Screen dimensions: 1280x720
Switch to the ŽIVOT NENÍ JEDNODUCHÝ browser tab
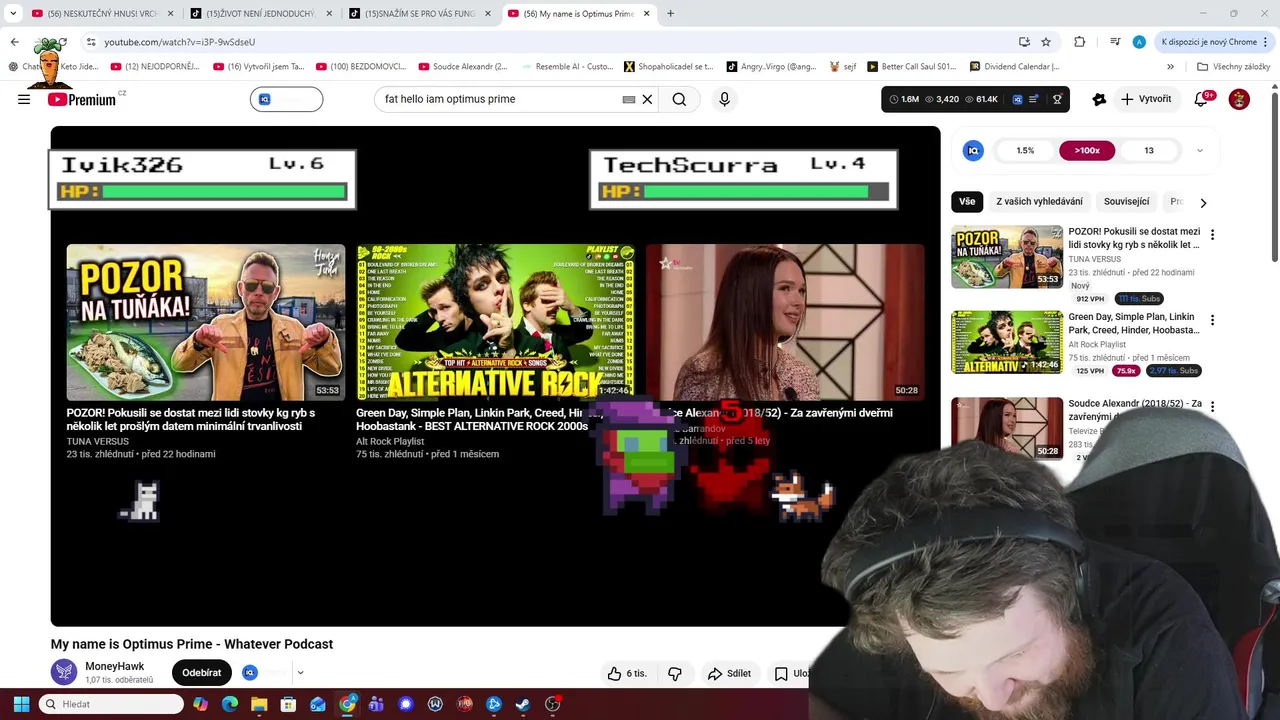point(260,14)
